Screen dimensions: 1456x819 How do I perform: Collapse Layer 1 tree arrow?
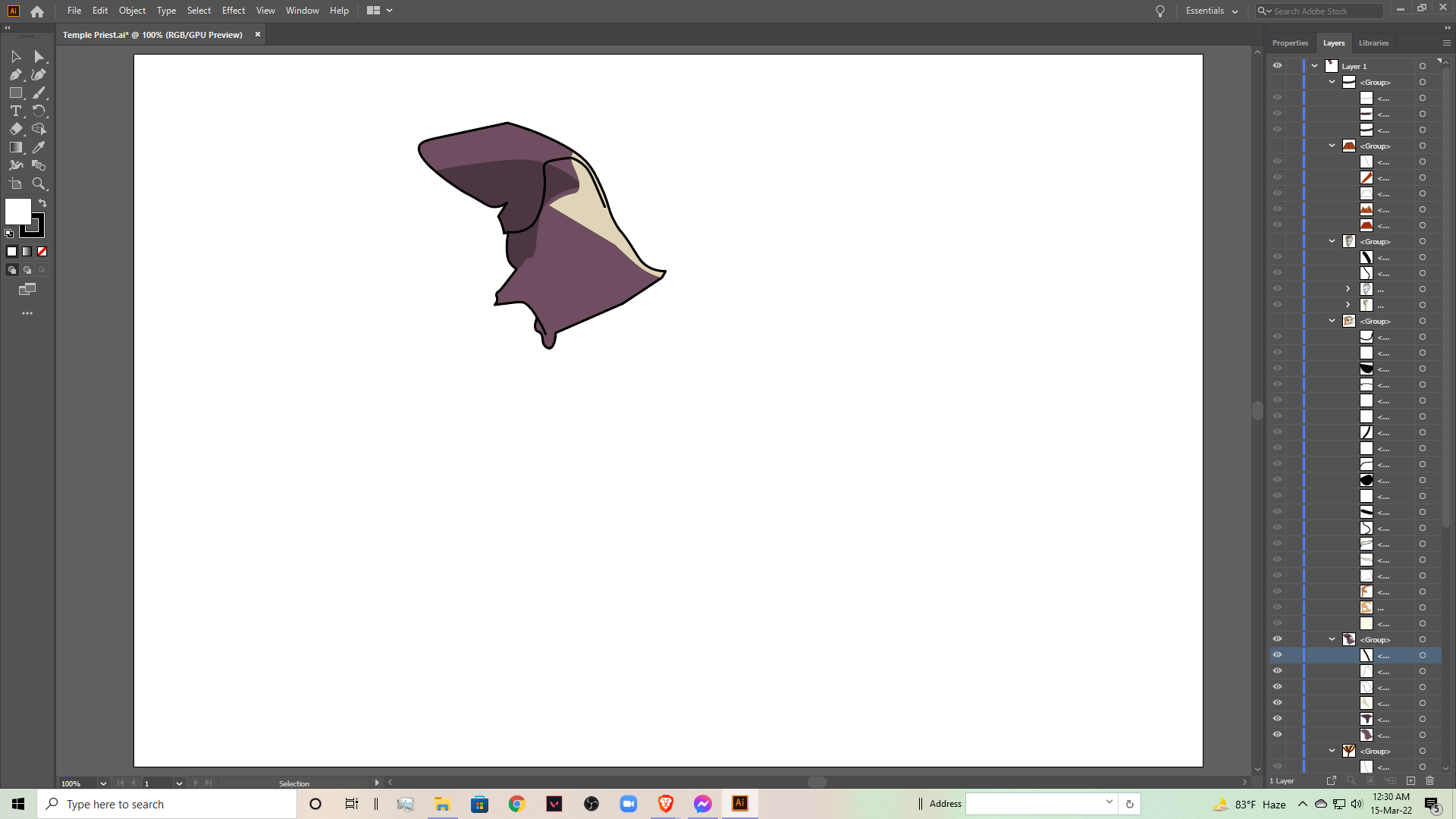[1315, 66]
